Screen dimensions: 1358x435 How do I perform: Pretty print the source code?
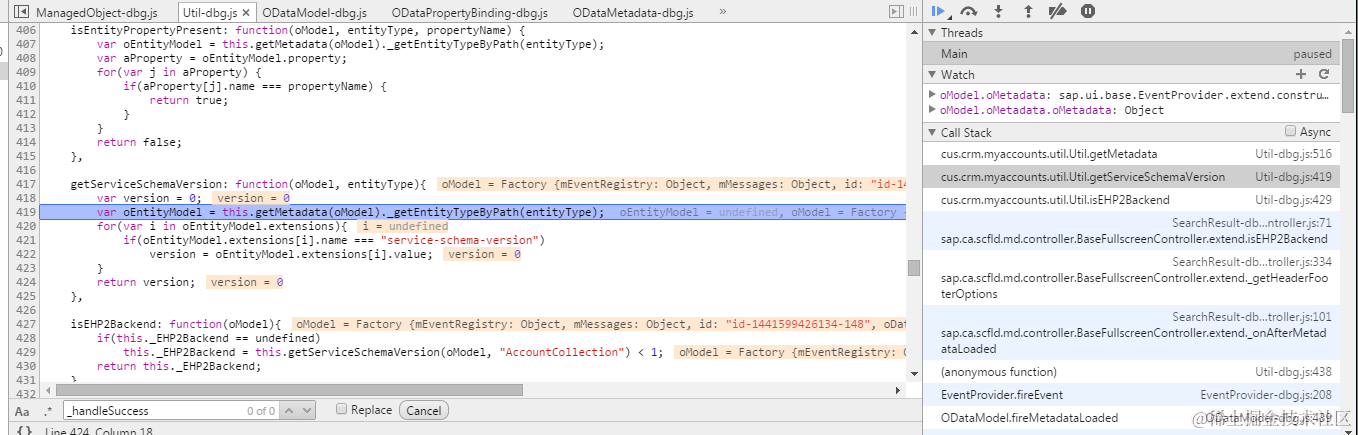pyautogui.click(x=24, y=430)
